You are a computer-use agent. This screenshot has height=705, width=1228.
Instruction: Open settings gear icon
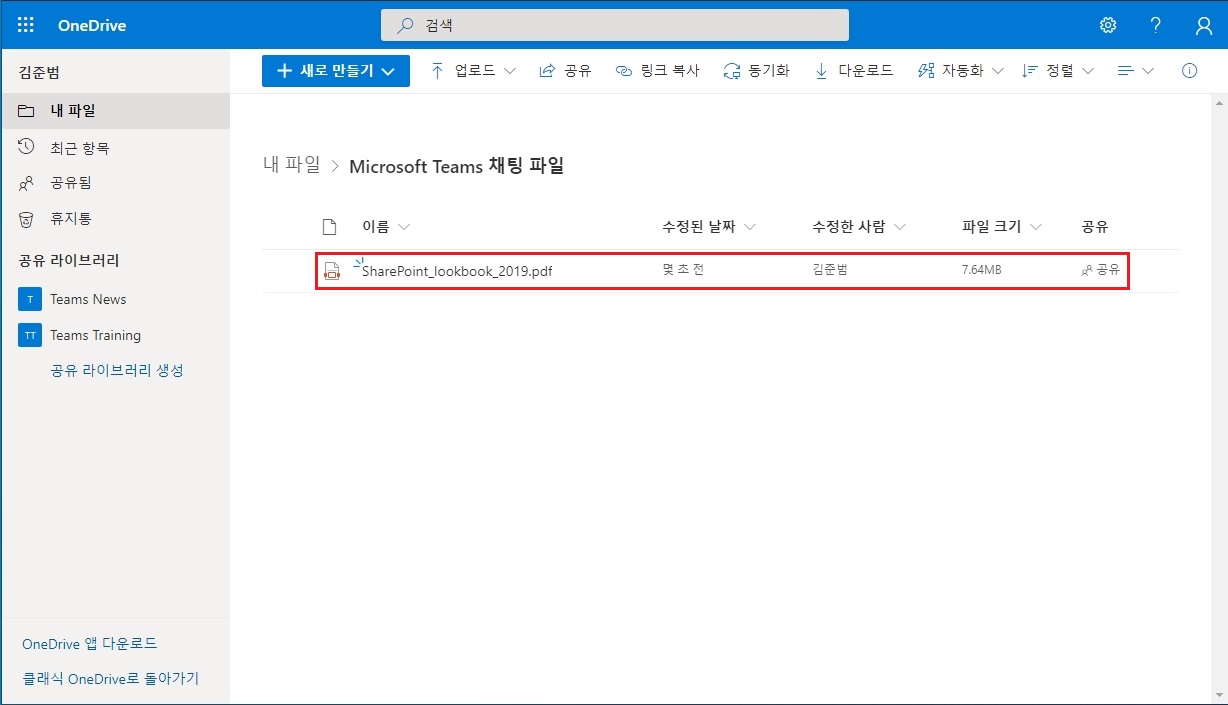click(1108, 25)
